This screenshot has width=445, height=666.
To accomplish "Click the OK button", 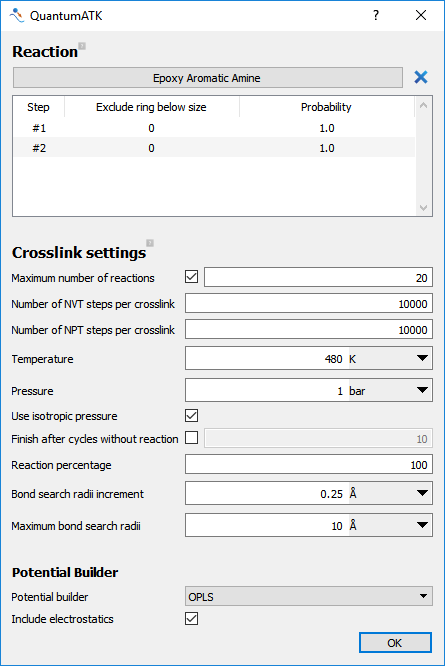I will pyautogui.click(x=395, y=643).
